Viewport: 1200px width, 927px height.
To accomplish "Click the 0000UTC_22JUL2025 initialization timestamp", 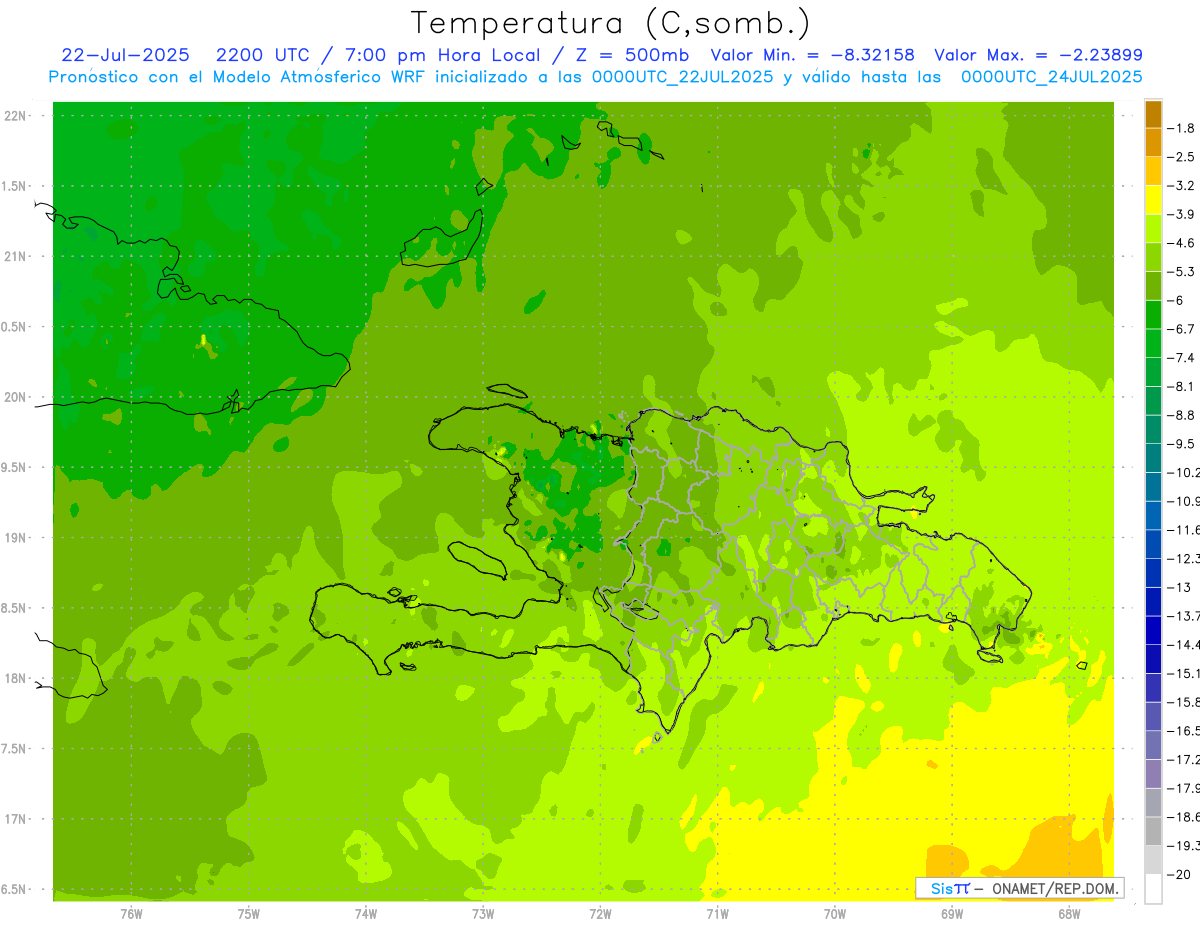I will (x=682, y=77).
